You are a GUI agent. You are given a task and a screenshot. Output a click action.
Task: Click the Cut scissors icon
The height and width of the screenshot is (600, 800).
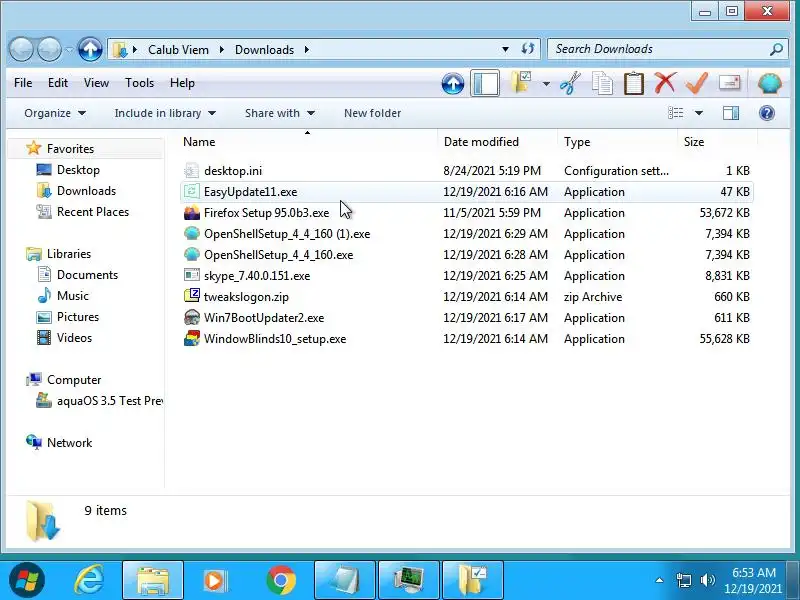[x=570, y=83]
